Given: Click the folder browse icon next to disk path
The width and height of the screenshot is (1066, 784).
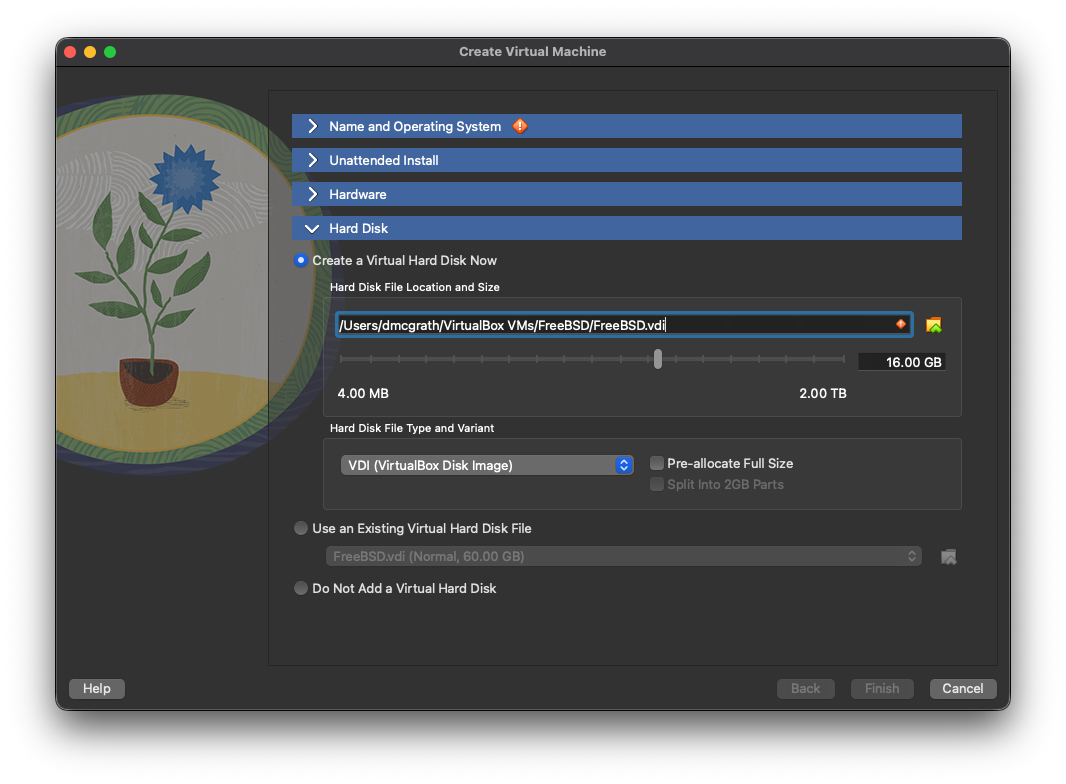Looking at the screenshot, I should click(x=934, y=325).
